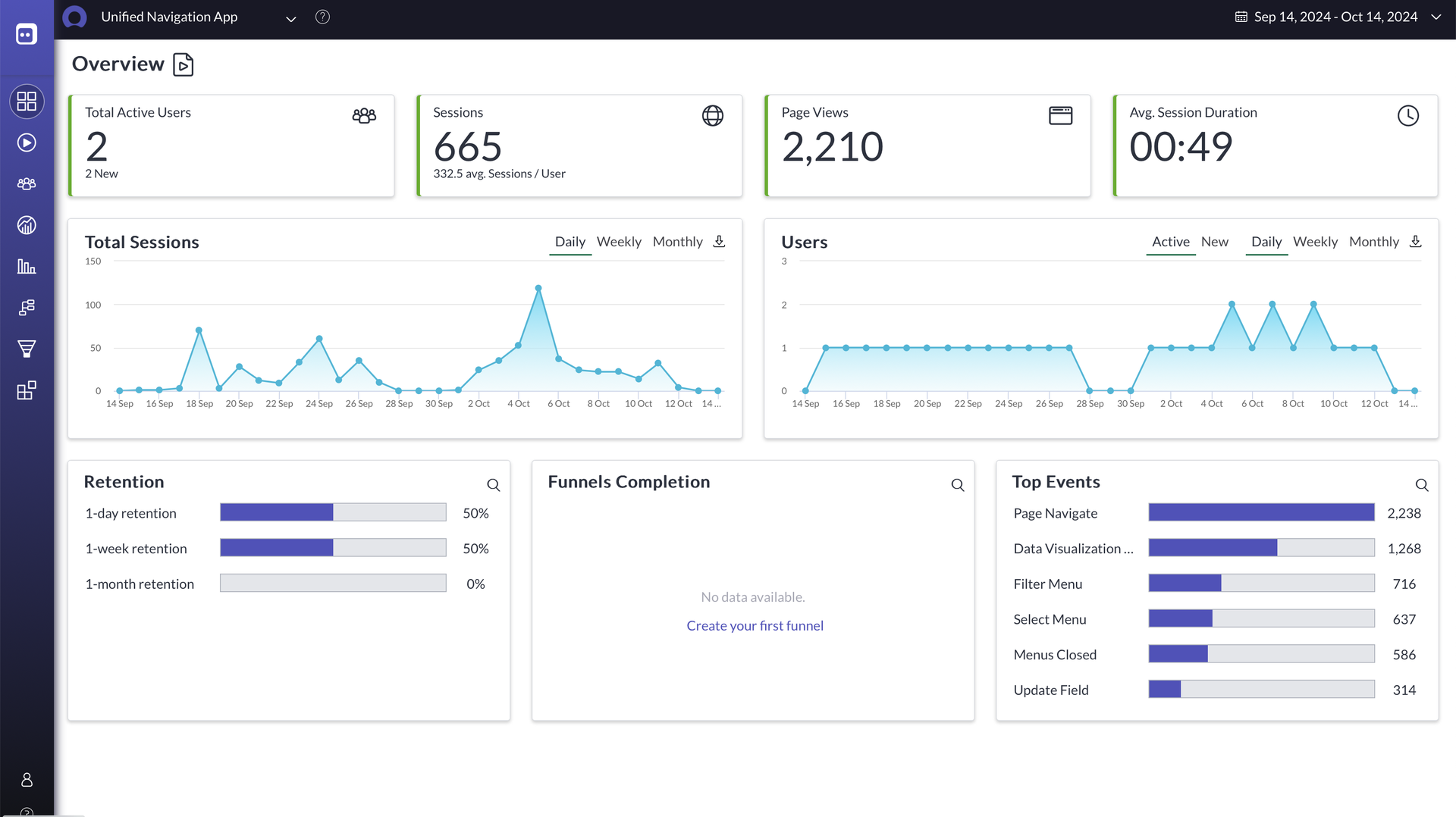Open the Sep 14 - Oct 14 date picker
Image resolution: width=1456 pixels, height=817 pixels.
pos(1335,17)
